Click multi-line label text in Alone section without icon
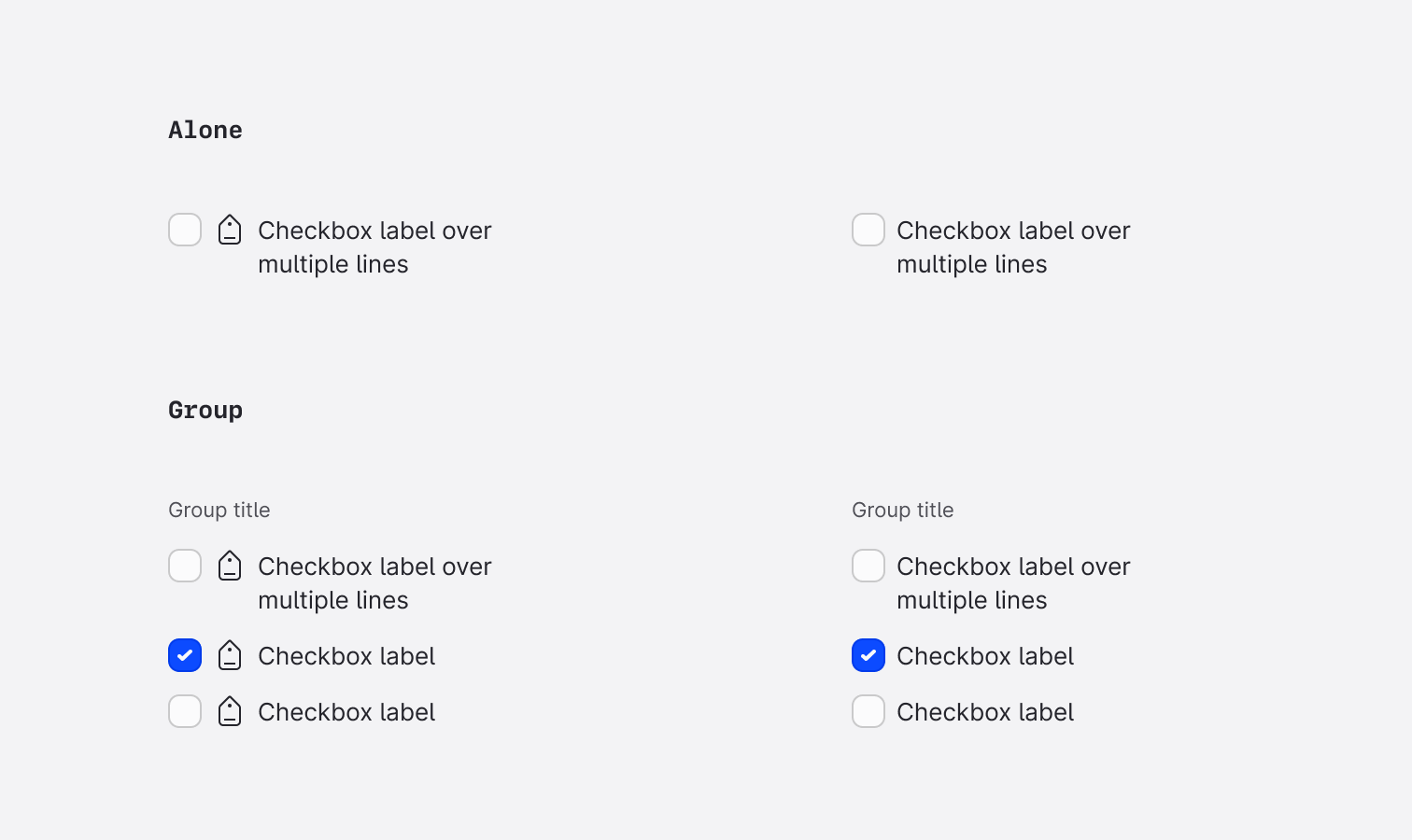The height and width of the screenshot is (840, 1412). pos(1012,247)
